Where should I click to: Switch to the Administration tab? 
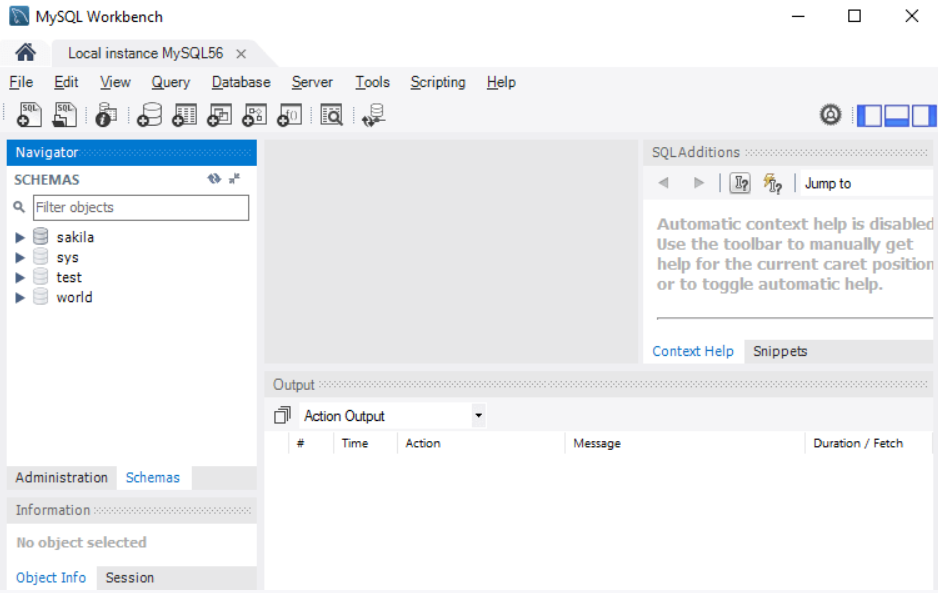[x=62, y=478]
